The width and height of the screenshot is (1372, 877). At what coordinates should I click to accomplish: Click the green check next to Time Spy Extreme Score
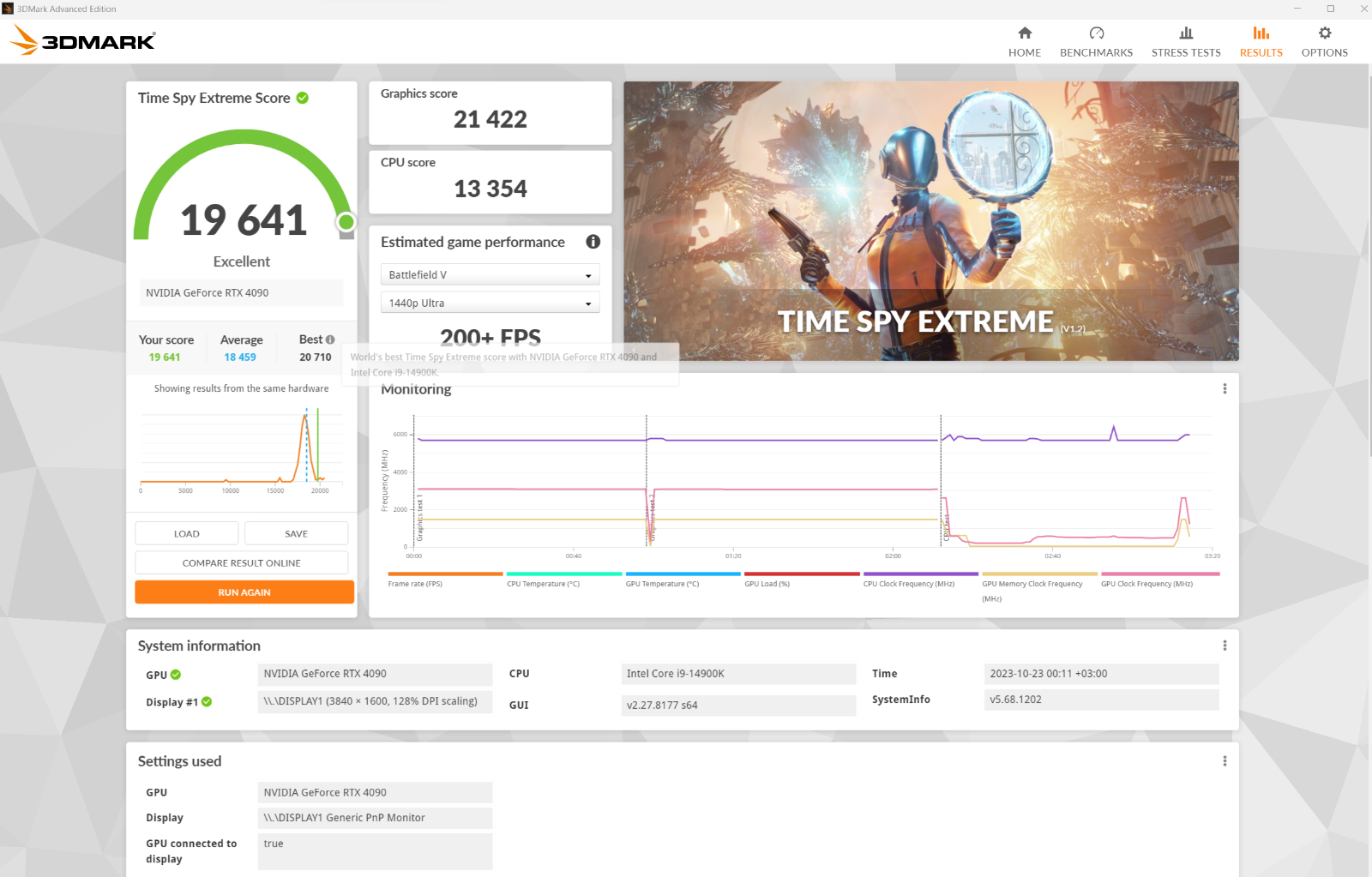coord(303,98)
